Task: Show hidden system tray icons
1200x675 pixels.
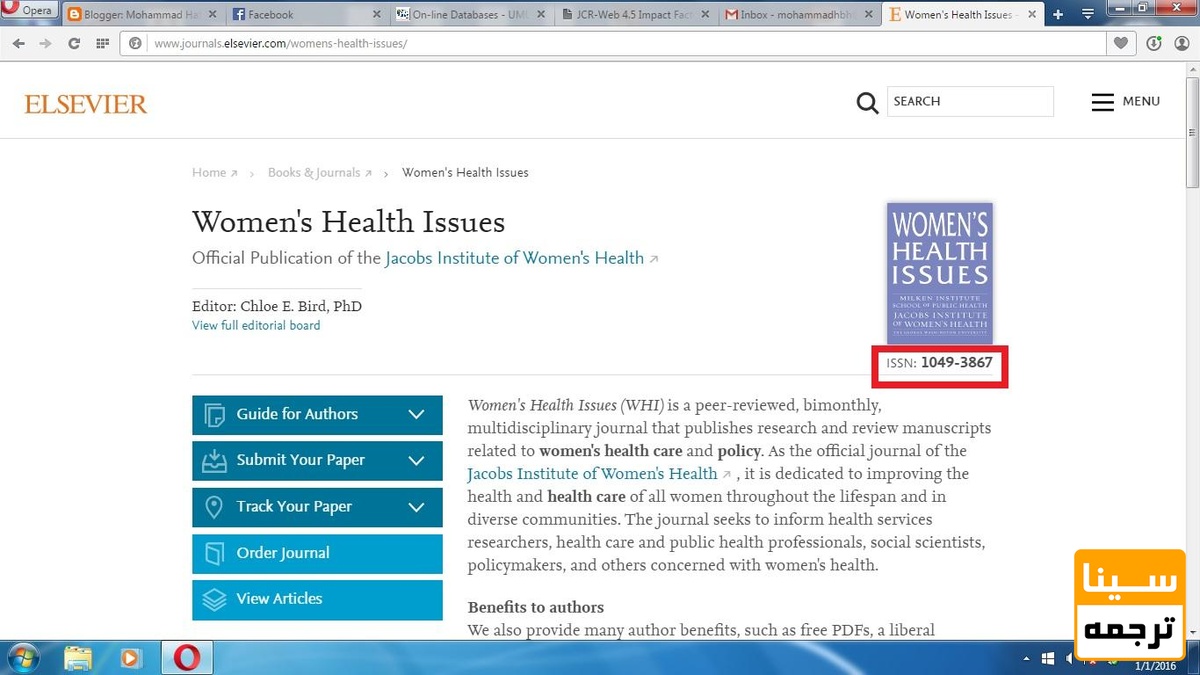Action: coord(1028,659)
